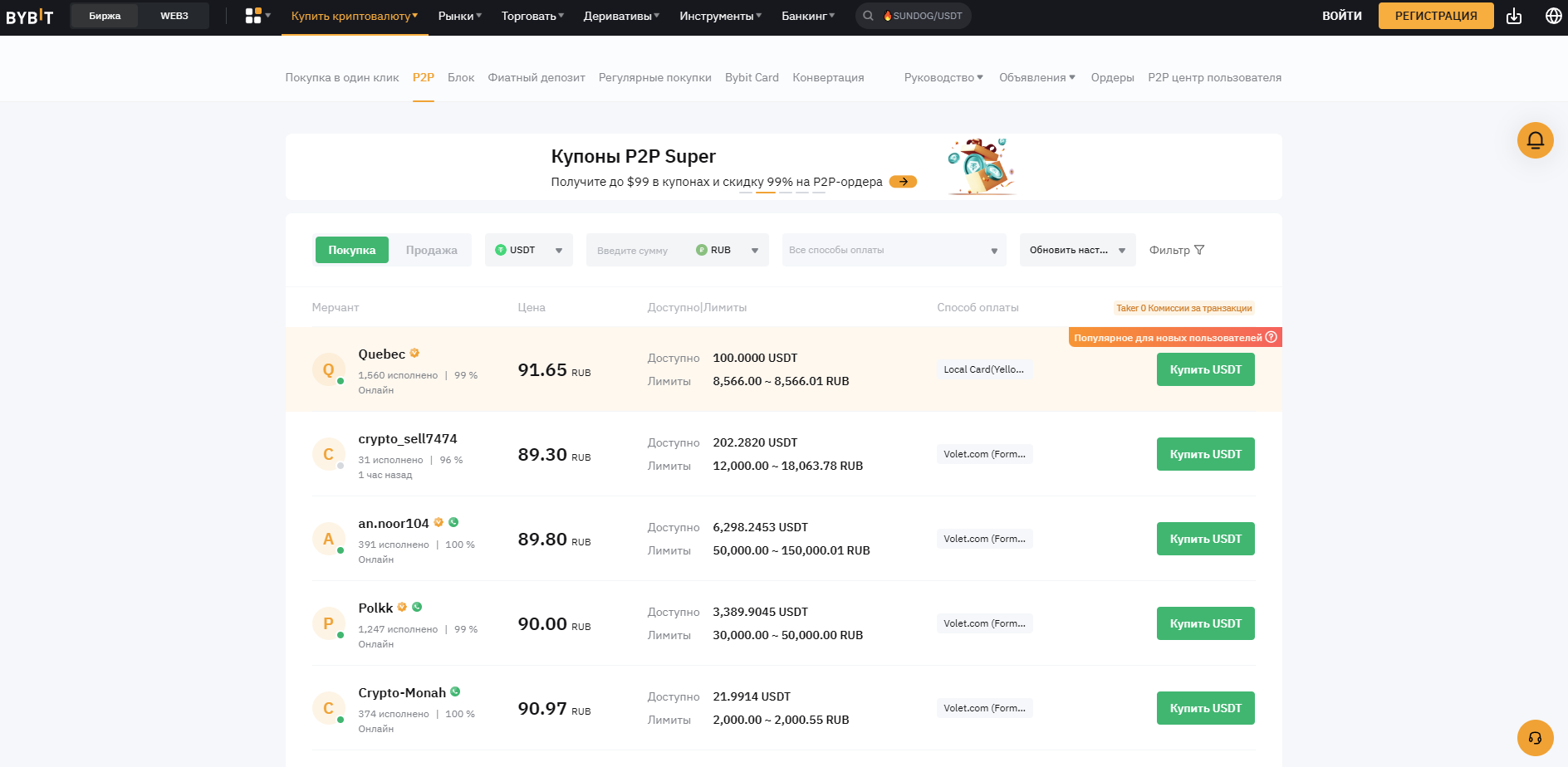Open the support headset chat button
The height and width of the screenshot is (767, 1568).
click(x=1535, y=738)
